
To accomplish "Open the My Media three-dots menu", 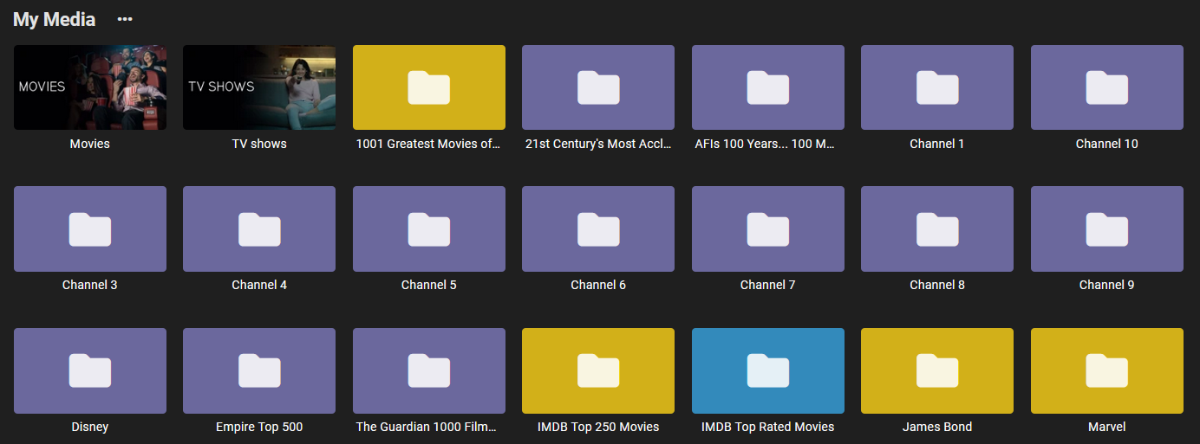I will coord(124,19).
